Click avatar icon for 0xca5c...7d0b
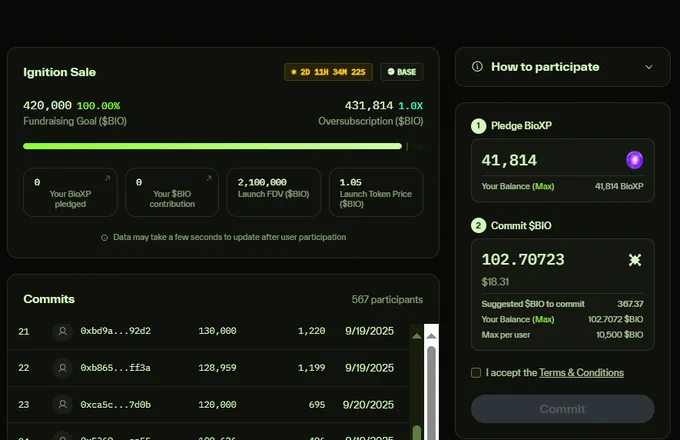680x440 pixels. pyautogui.click(x=62, y=404)
